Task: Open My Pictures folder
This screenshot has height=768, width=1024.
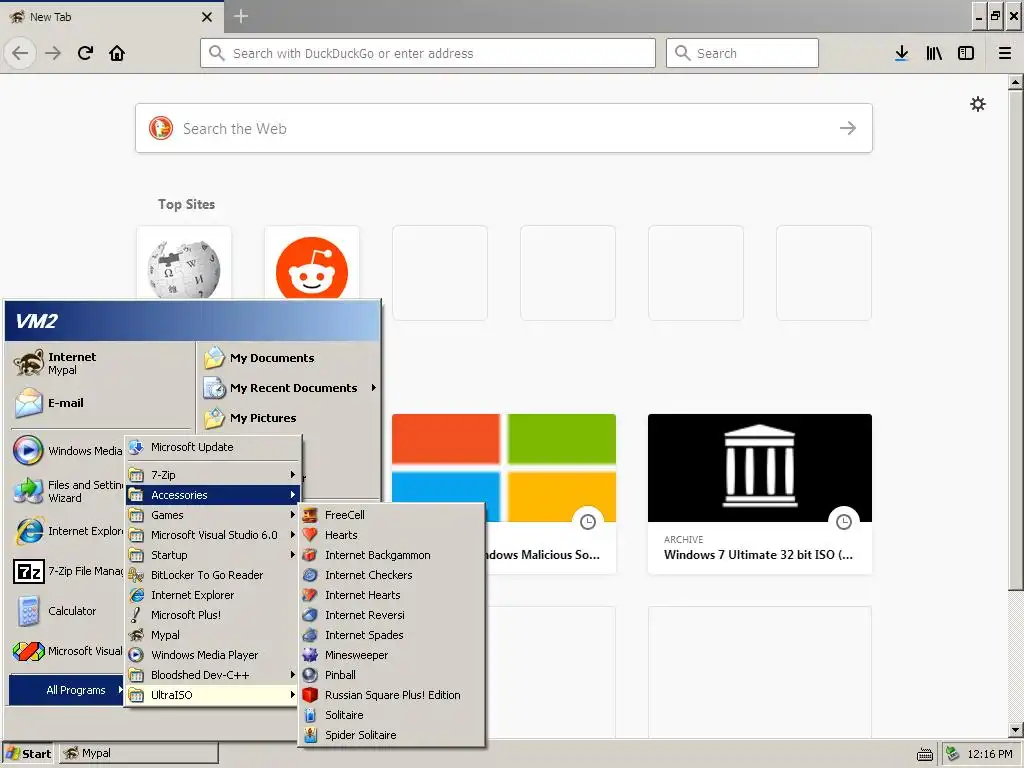Action: click(x=289, y=418)
